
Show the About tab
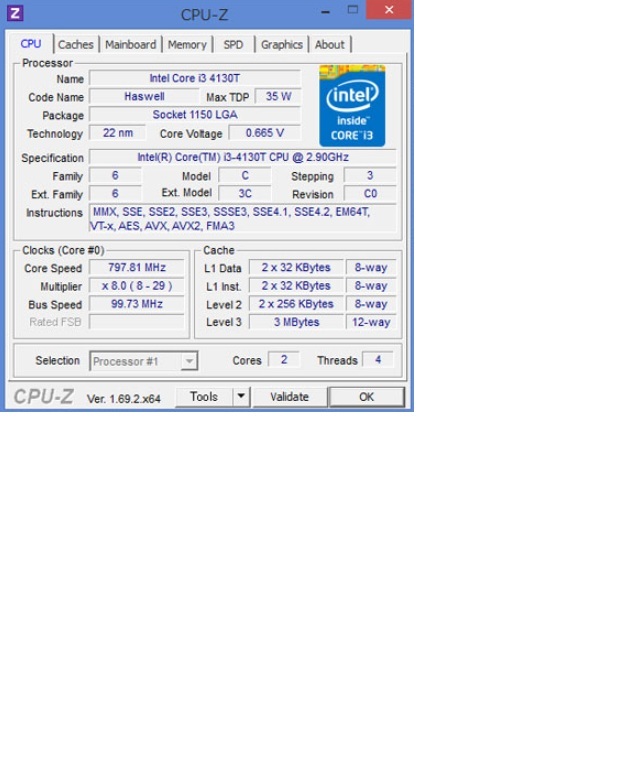click(330, 44)
